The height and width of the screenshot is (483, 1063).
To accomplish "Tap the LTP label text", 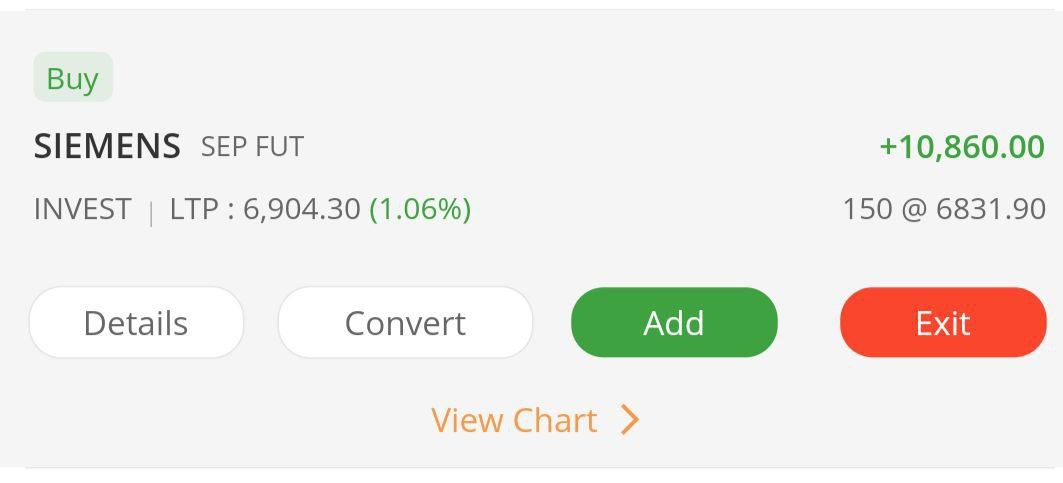I will 193,209.
